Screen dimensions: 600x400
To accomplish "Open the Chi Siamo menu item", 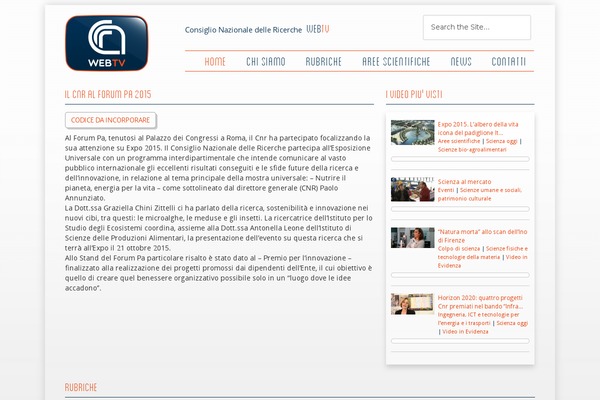I will [266, 62].
